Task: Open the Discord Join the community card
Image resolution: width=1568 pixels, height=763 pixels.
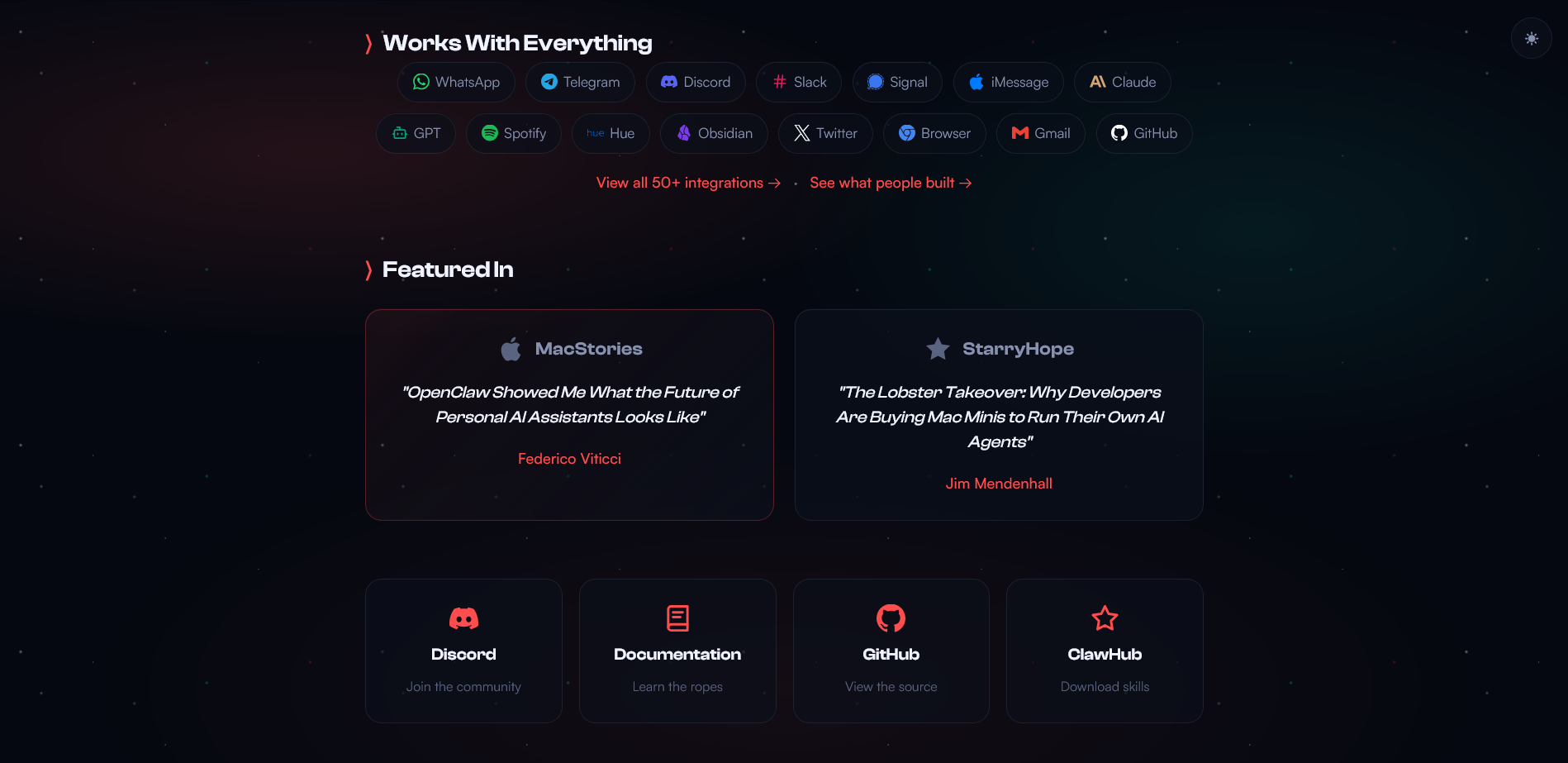Action: tap(463, 651)
